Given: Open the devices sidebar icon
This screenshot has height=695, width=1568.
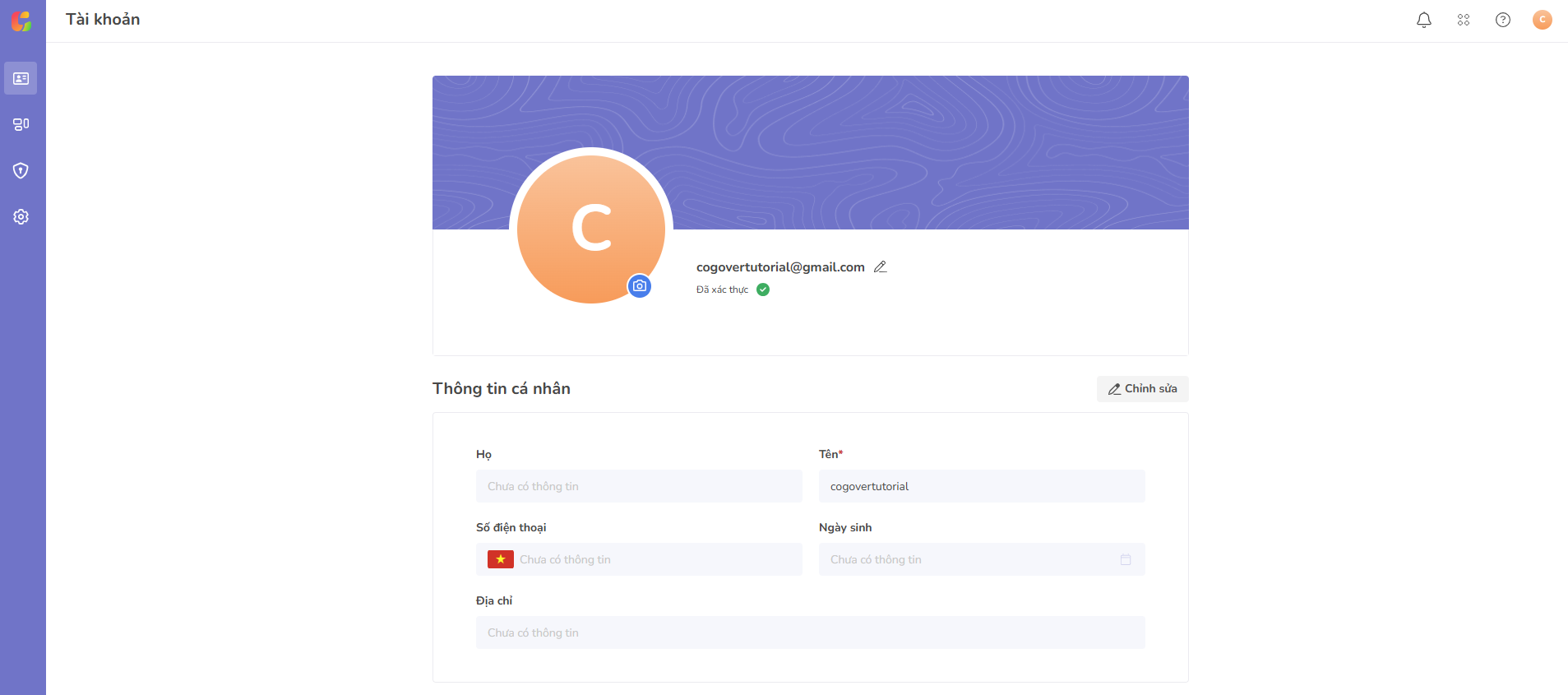Looking at the screenshot, I should 21,124.
